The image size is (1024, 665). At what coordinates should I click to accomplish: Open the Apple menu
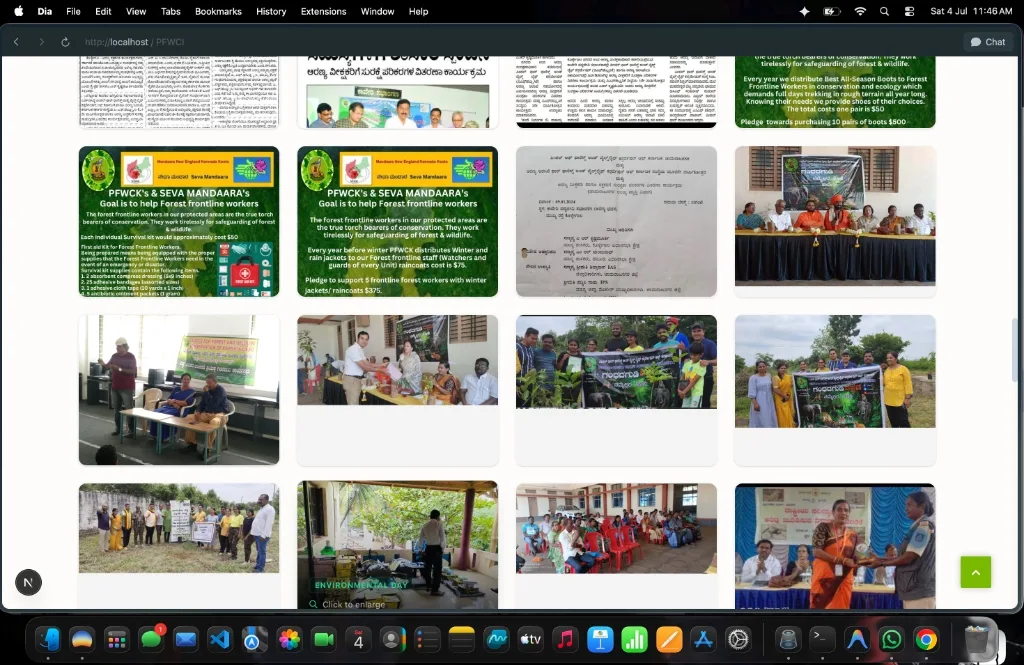click(x=19, y=11)
